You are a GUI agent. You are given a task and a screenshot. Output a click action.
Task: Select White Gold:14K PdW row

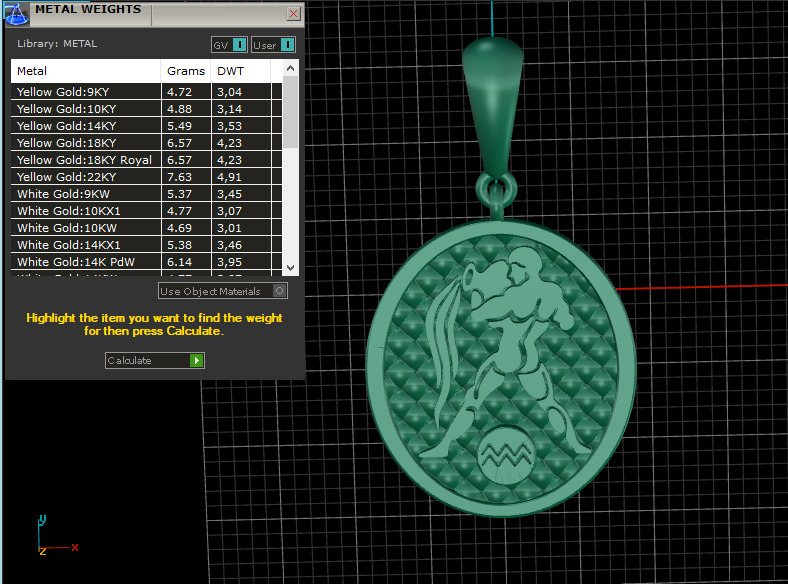[x=146, y=262]
